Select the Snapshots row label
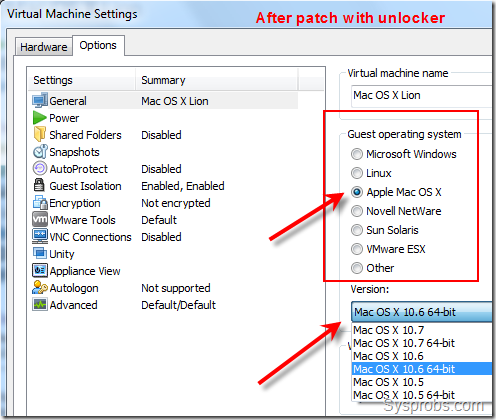This screenshot has height=420, width=496. pos(74,152)
